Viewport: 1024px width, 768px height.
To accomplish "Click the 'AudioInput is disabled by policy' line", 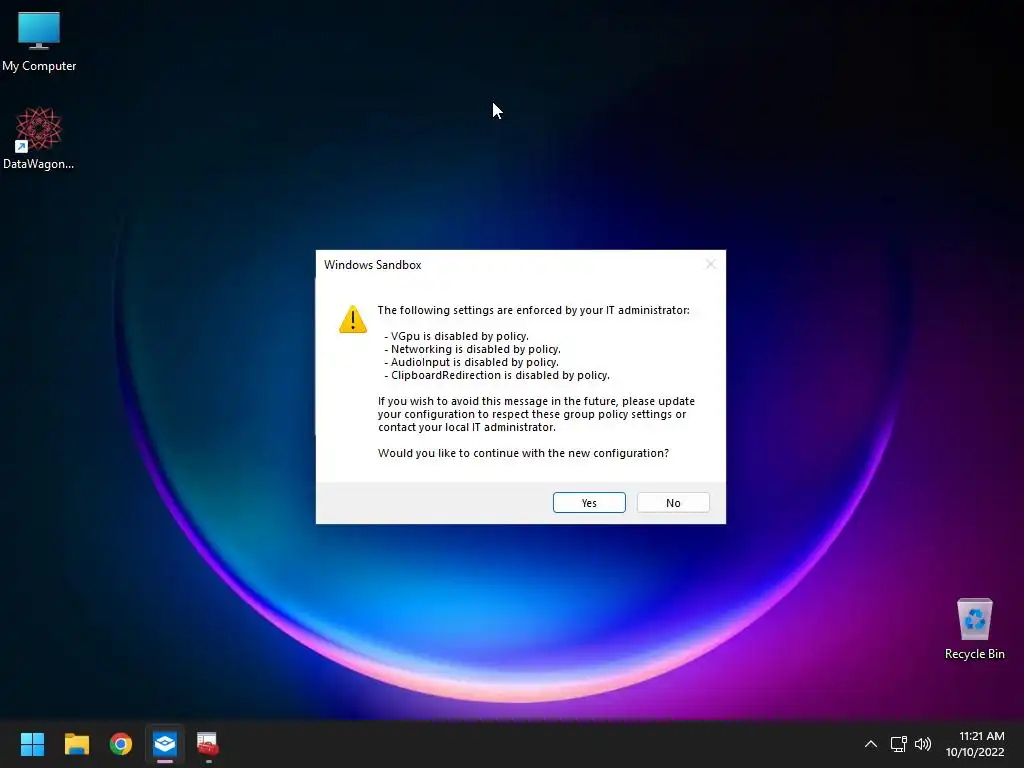I will (472, 362).
